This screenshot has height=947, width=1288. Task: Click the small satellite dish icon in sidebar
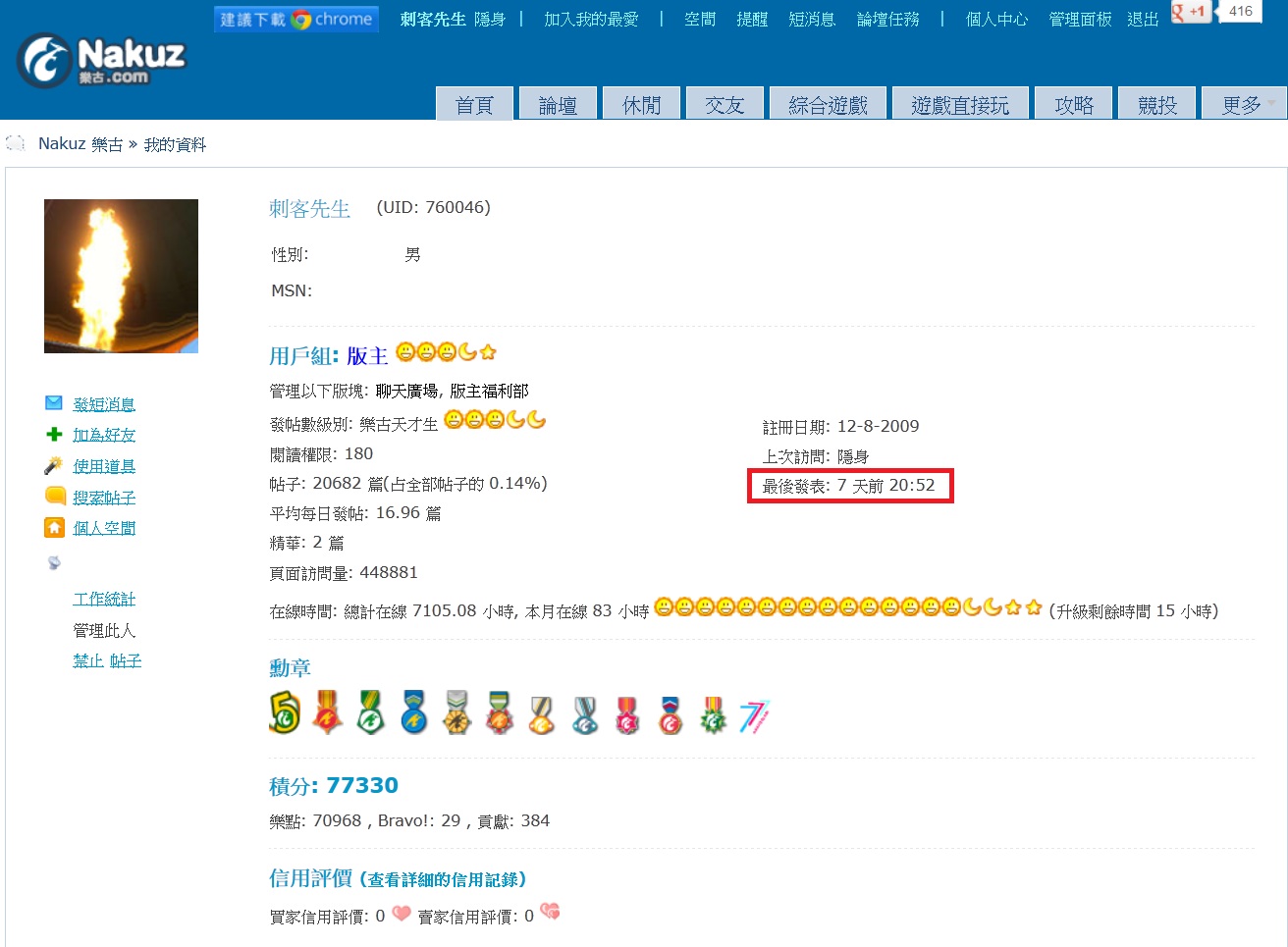(x=54, y=562)
